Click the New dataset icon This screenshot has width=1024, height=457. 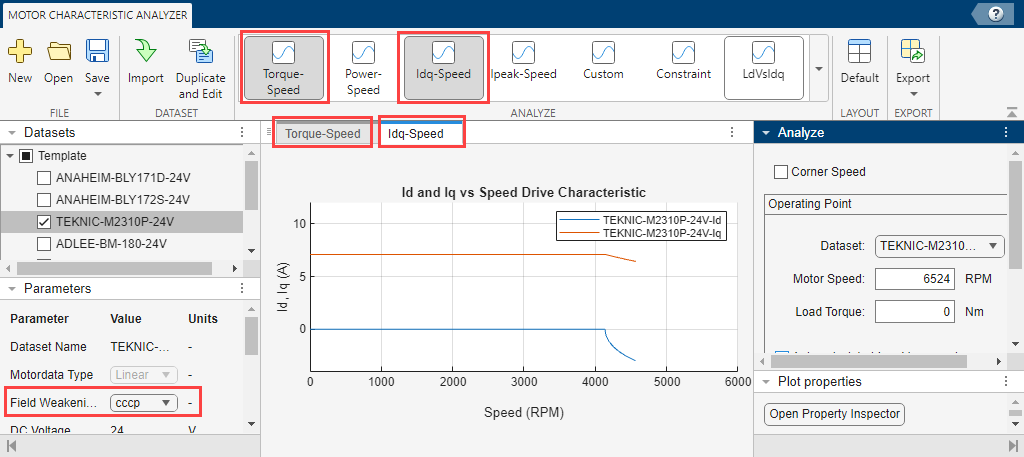[20, 61]
